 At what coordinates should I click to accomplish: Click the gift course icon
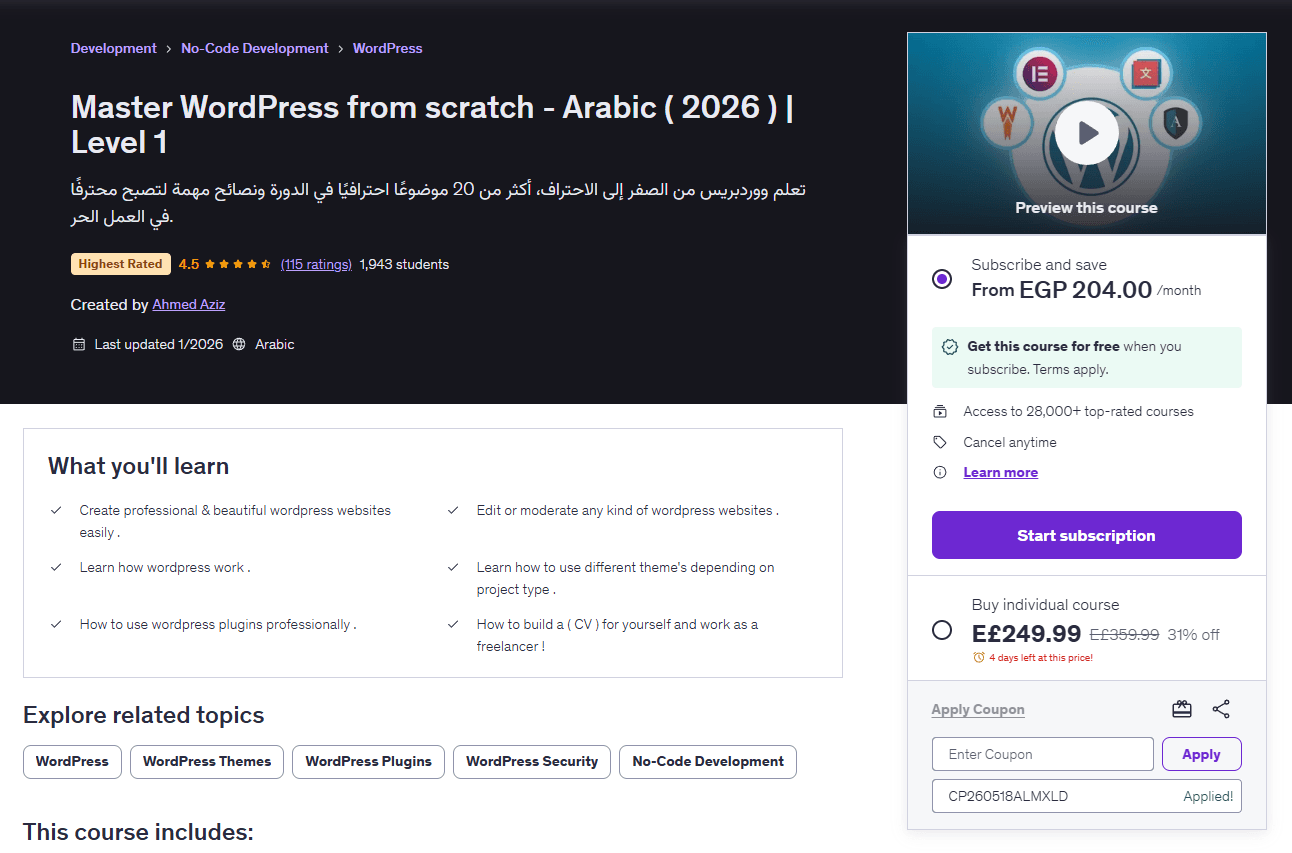(1182, 709)
